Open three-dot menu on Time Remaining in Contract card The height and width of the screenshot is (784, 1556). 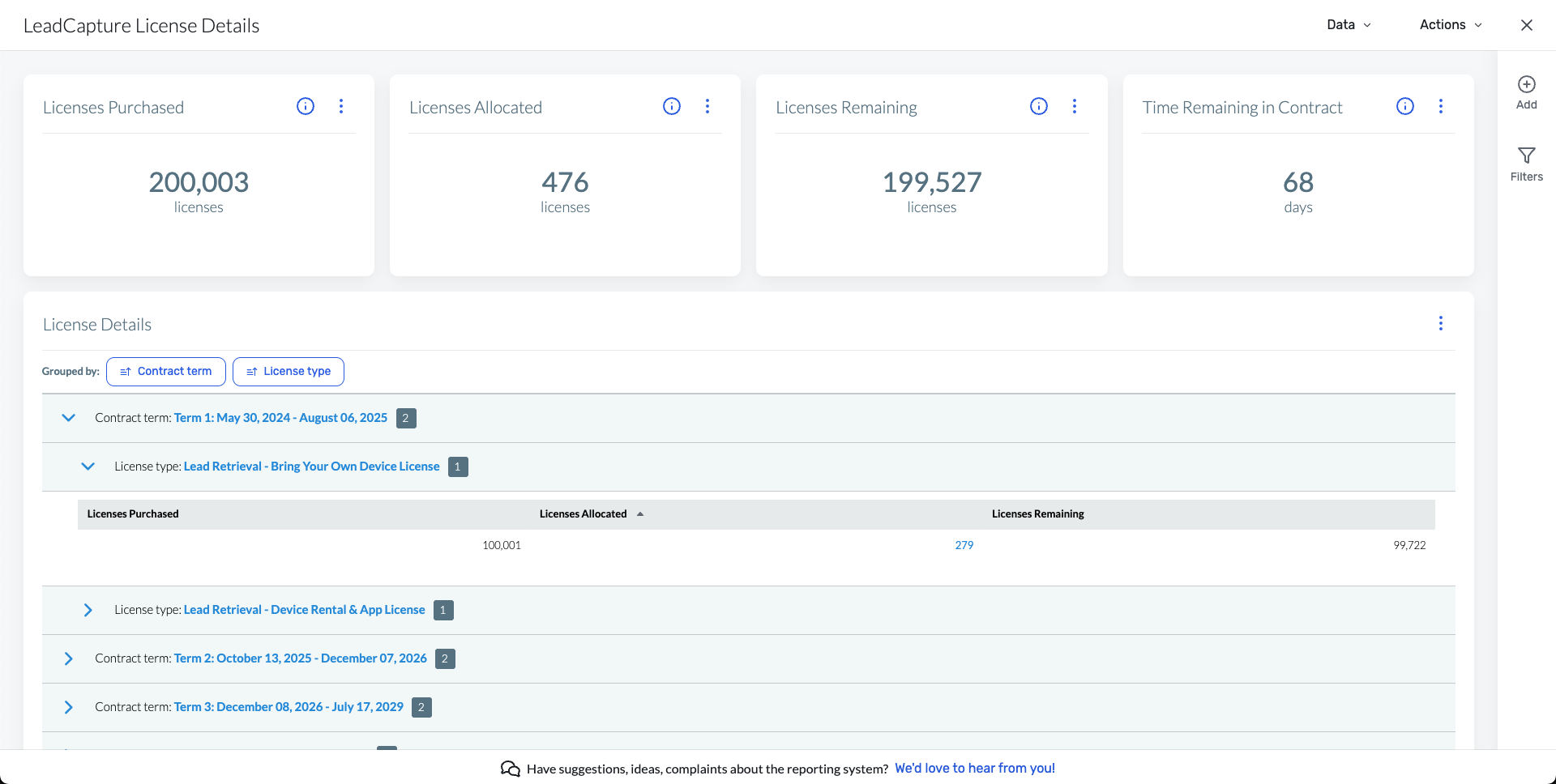[x=1441, y=106]
